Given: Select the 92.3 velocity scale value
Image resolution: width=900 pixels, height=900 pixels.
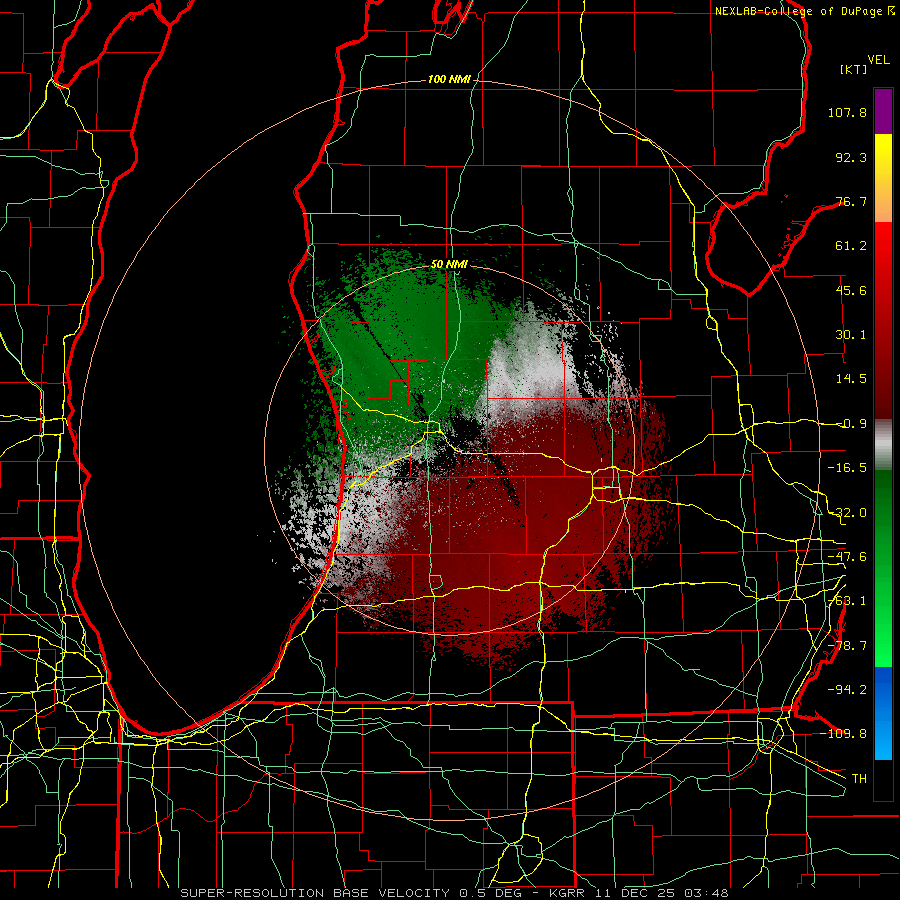Looking at the screenshot, I should tap(851, 157).
